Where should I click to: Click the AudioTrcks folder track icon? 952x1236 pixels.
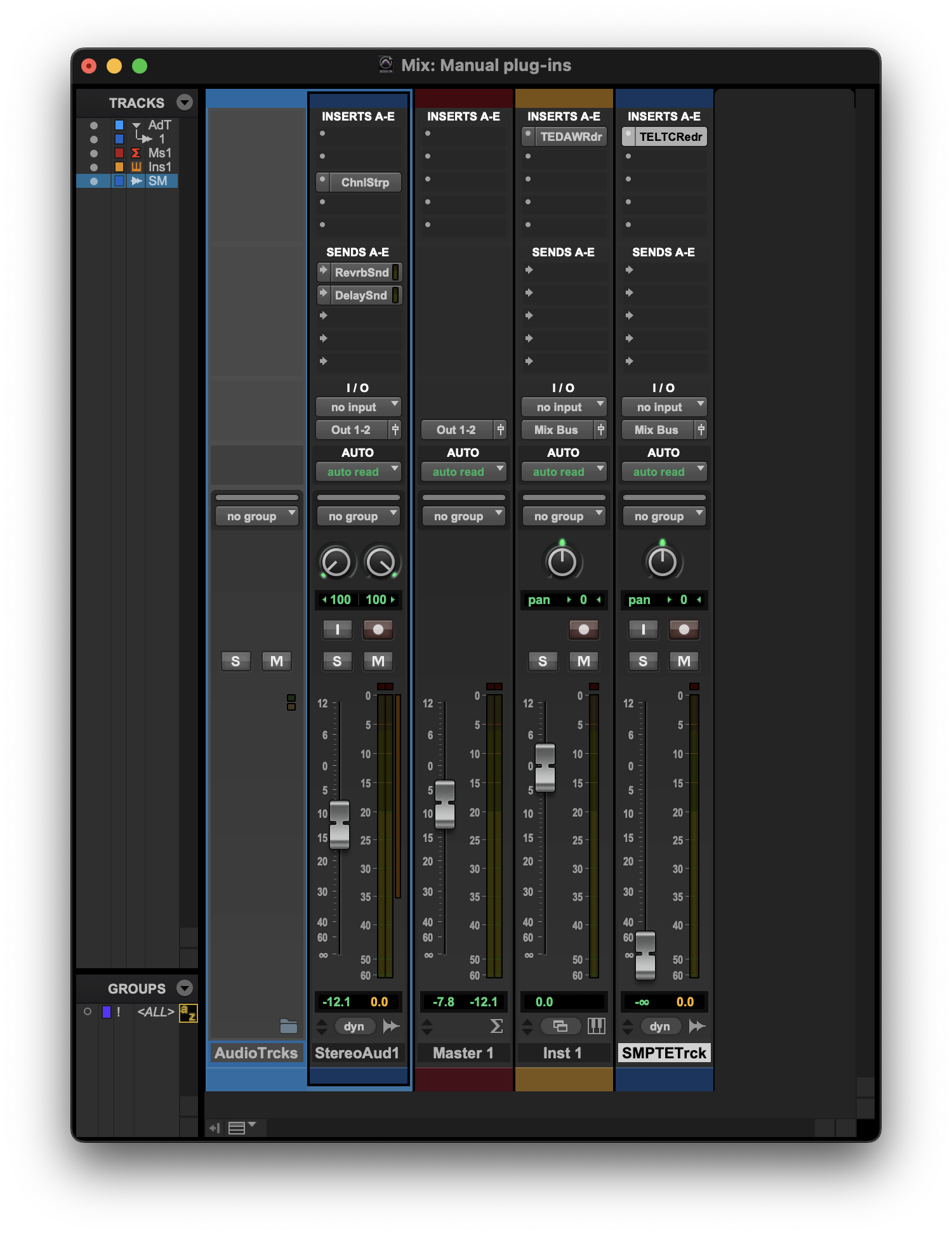(x=289, y=1026)
